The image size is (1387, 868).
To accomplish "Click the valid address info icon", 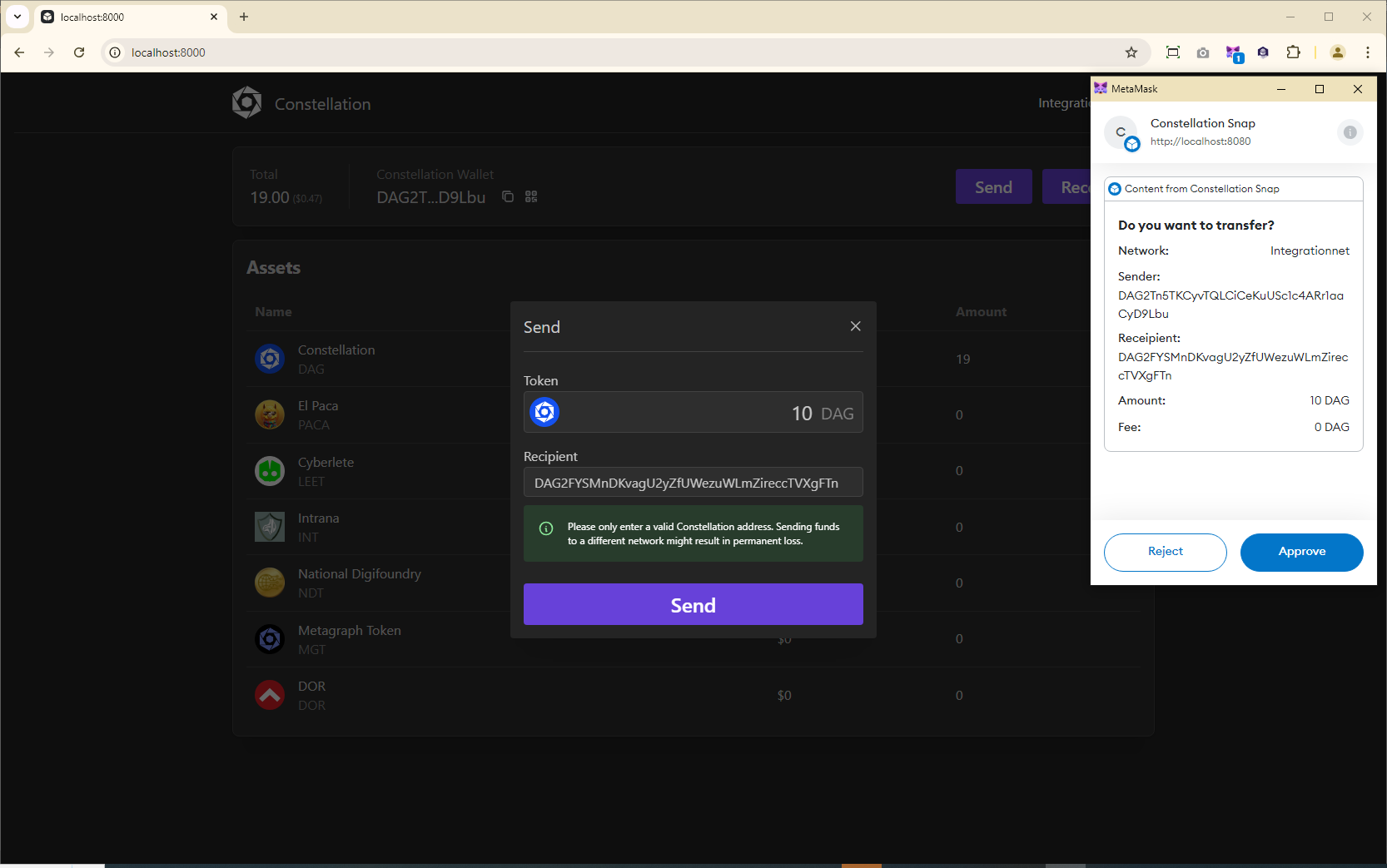I will click(x=546, y=528).
